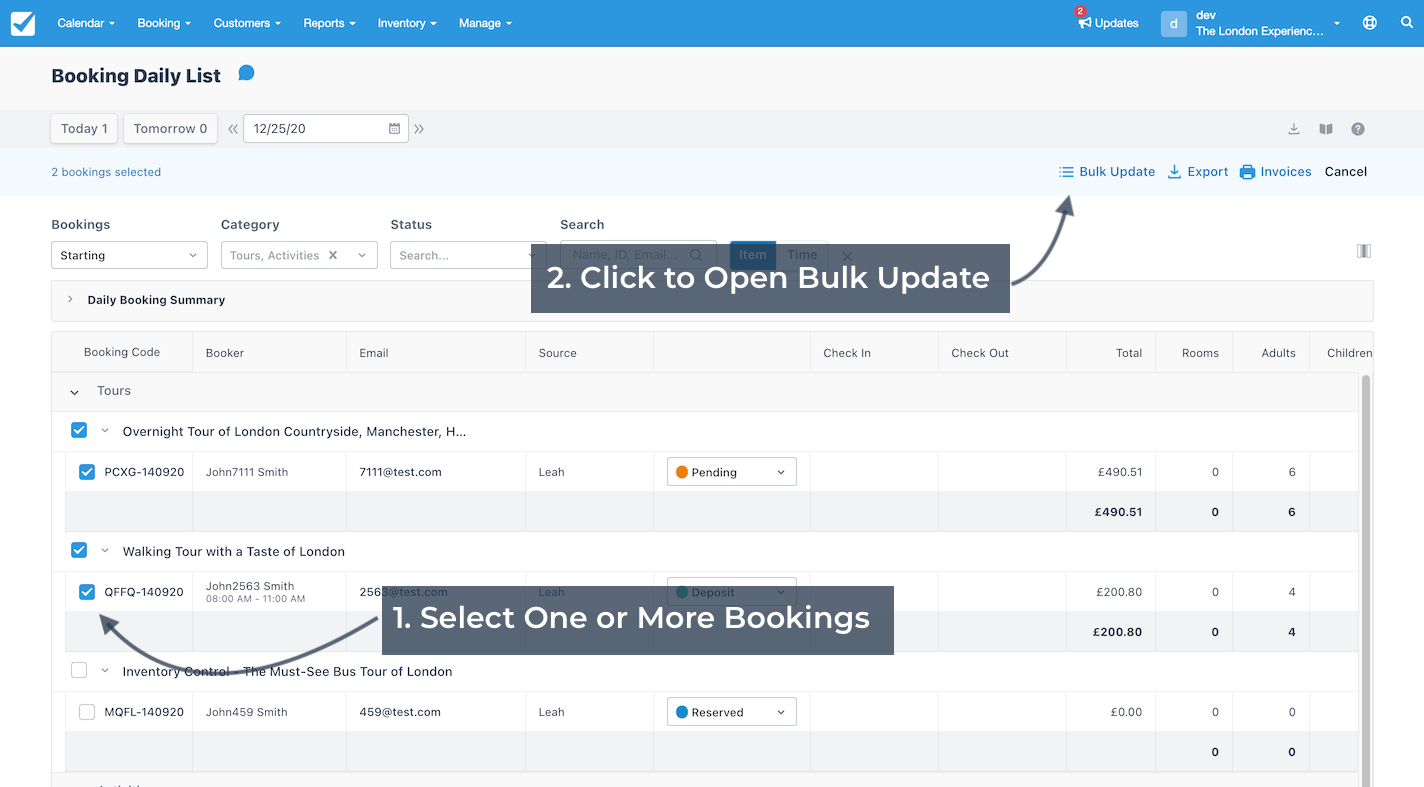The width and height of the screenshot is (1424, 787).
Task: Open the help question mark icon
Action: point(1358,129)
